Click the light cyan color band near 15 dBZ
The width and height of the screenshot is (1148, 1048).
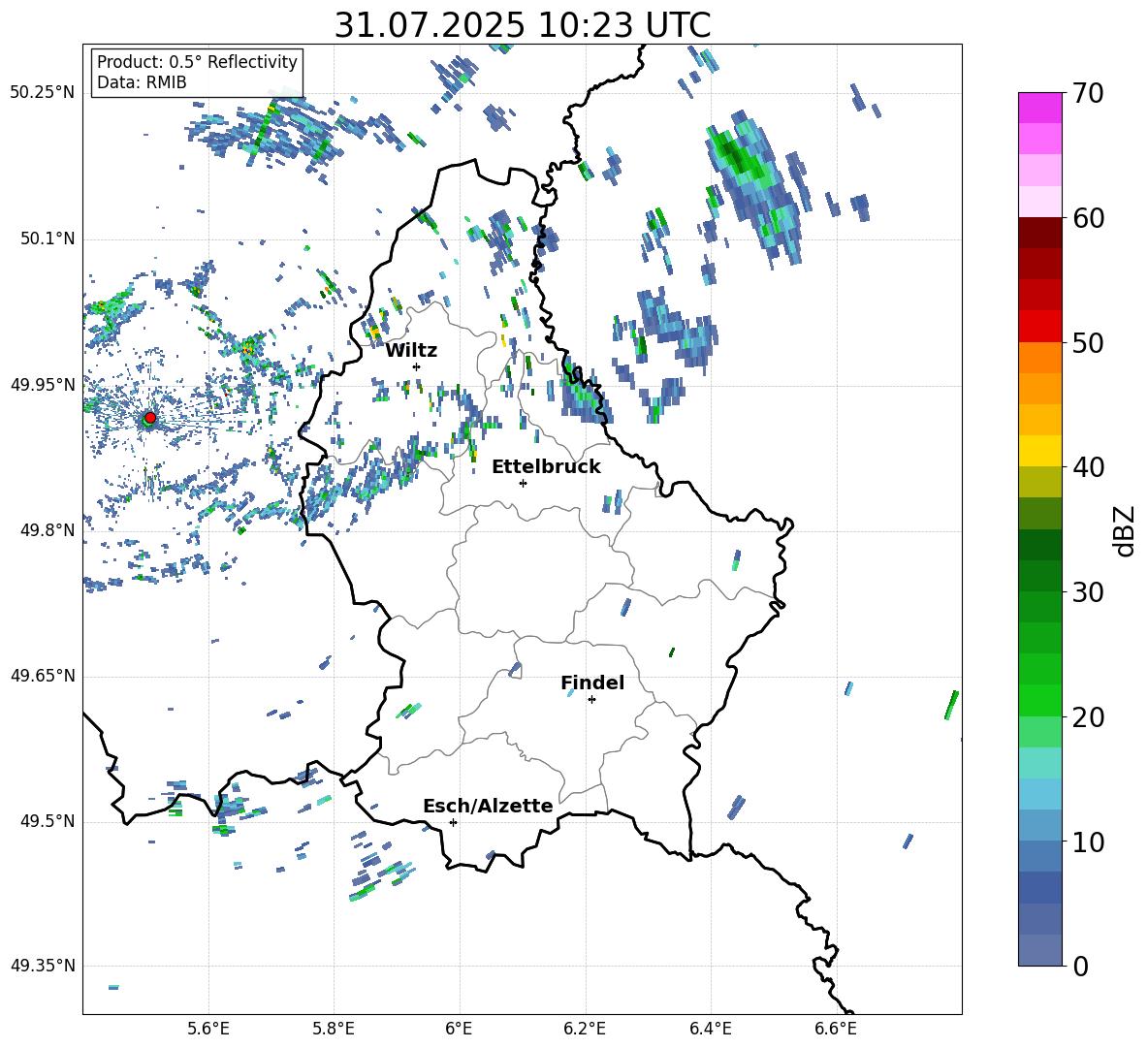pyautogui.click(x=1039, y=763)
